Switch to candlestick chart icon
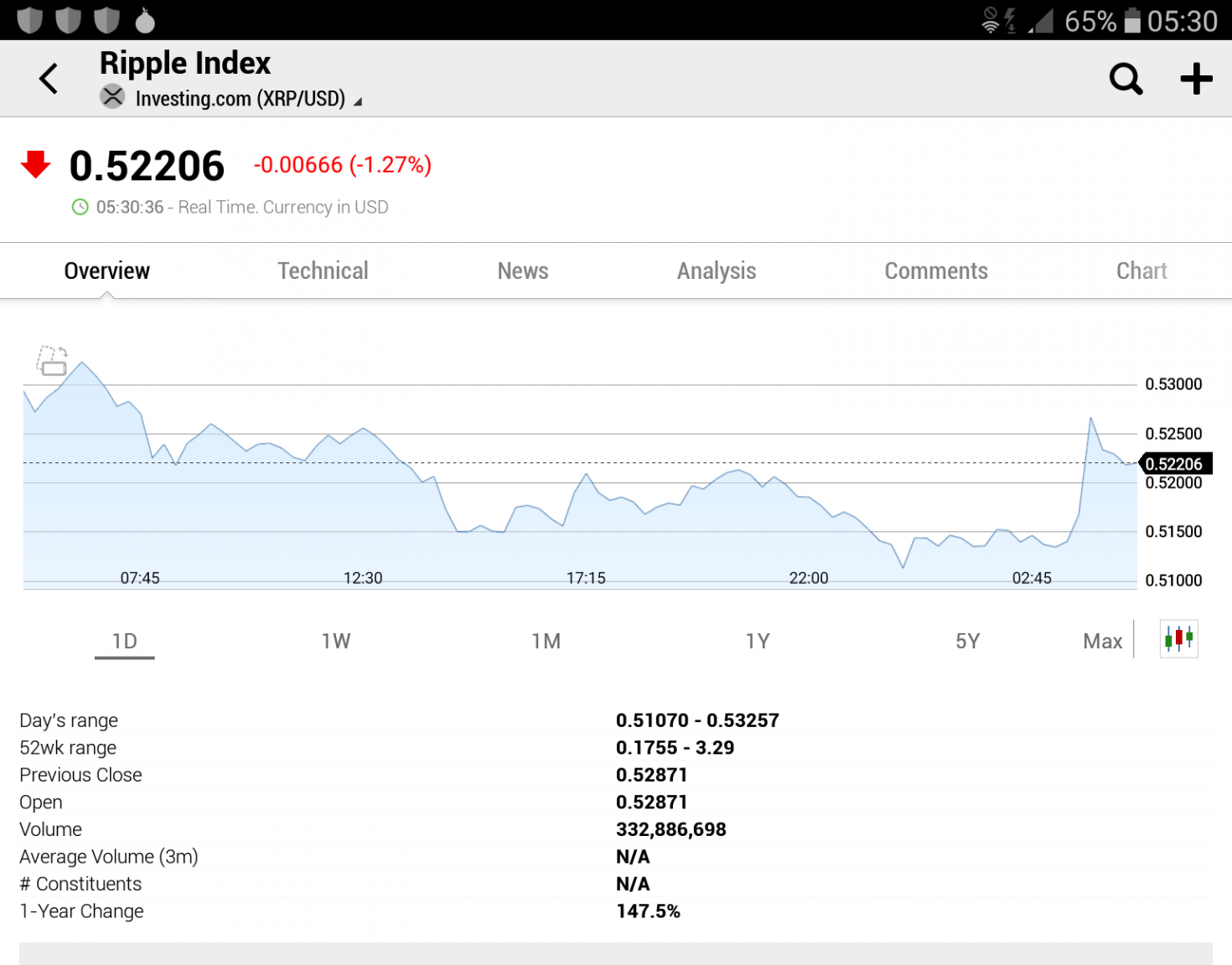The image size is (1232, 965). [1178, 639]
